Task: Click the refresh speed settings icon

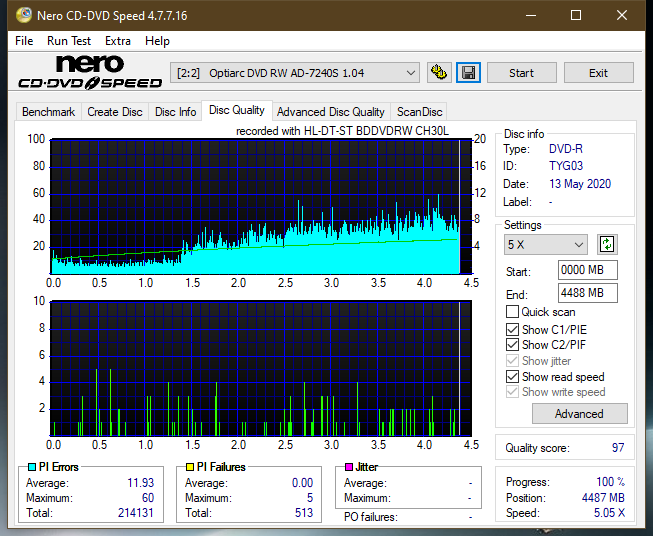Action: click(x=607, y=244)
